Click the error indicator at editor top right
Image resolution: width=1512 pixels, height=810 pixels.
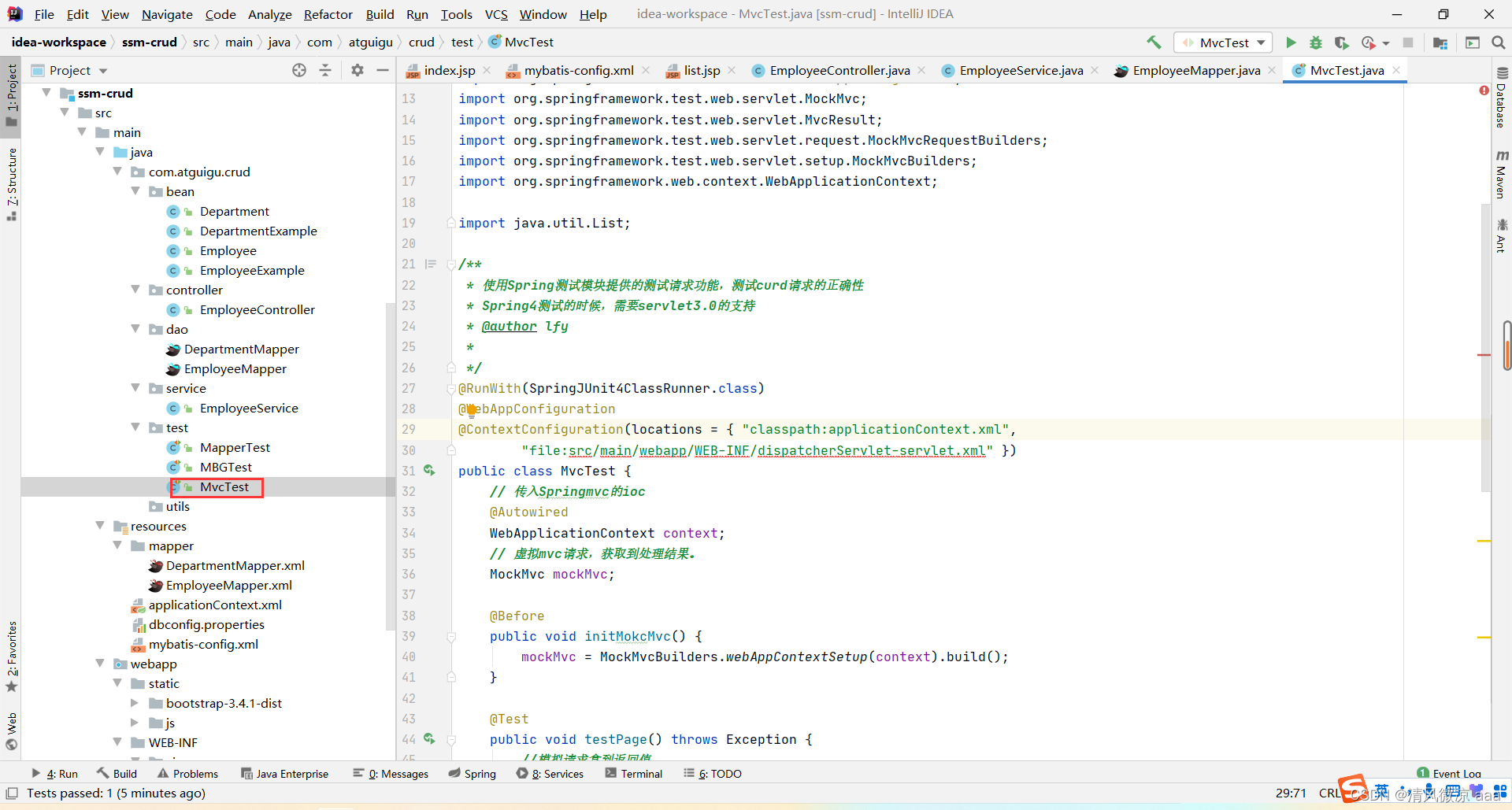click(1484, 91)
